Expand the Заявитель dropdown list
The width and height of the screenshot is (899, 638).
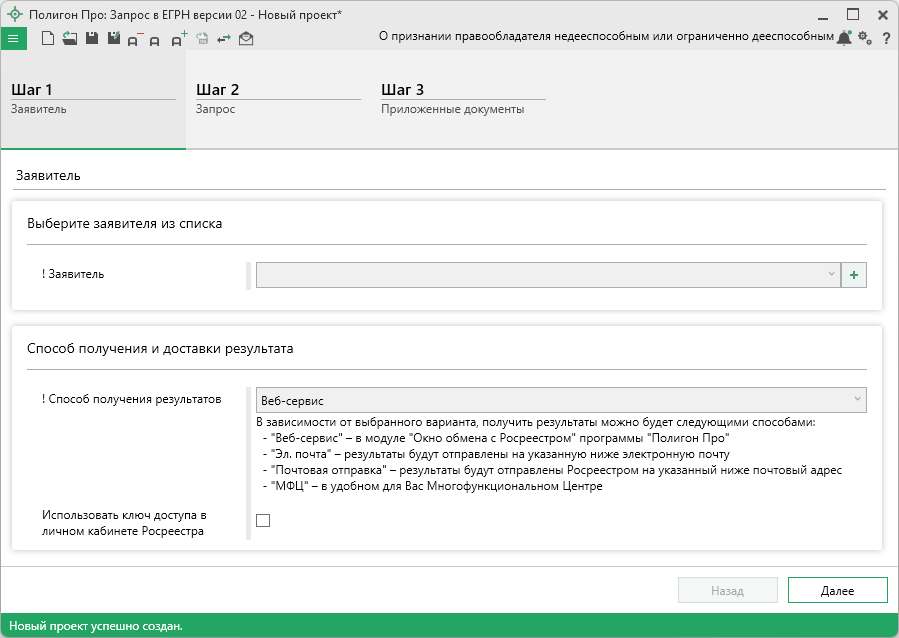tap(832, 274)
